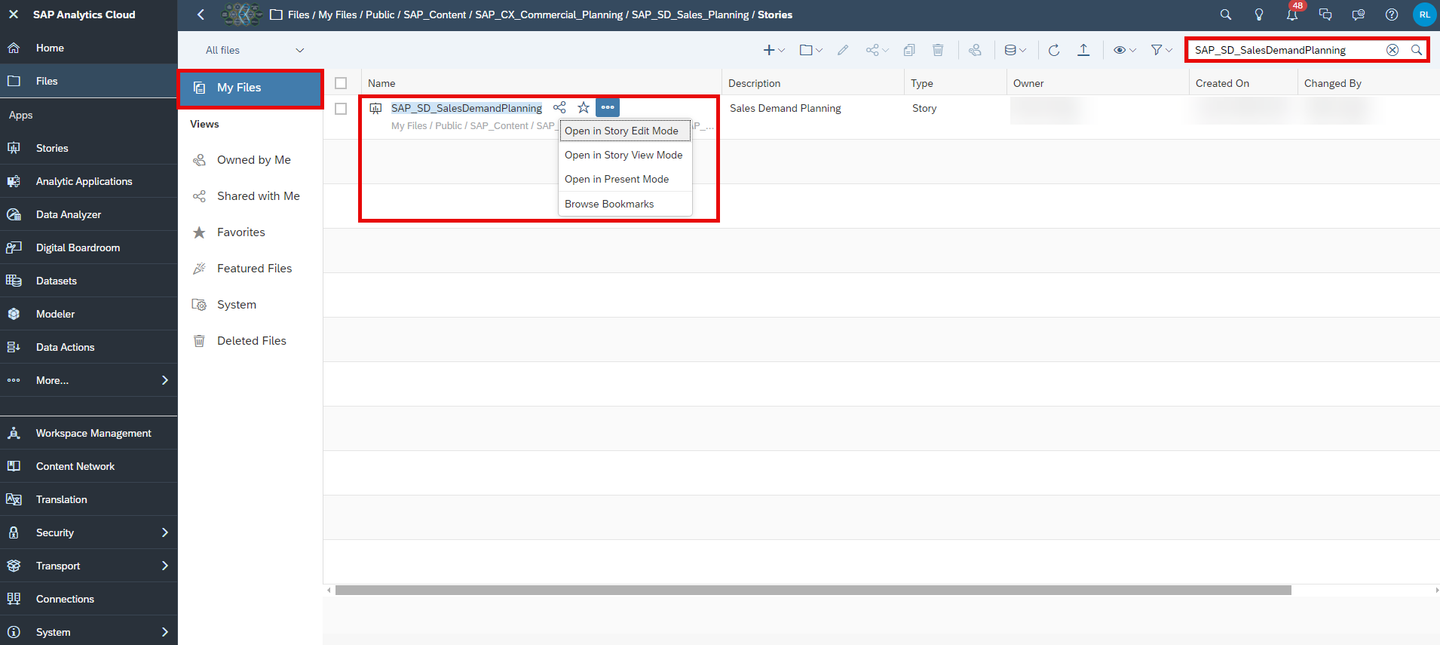Open the funnel Filter dropdown

(1161, 50)
